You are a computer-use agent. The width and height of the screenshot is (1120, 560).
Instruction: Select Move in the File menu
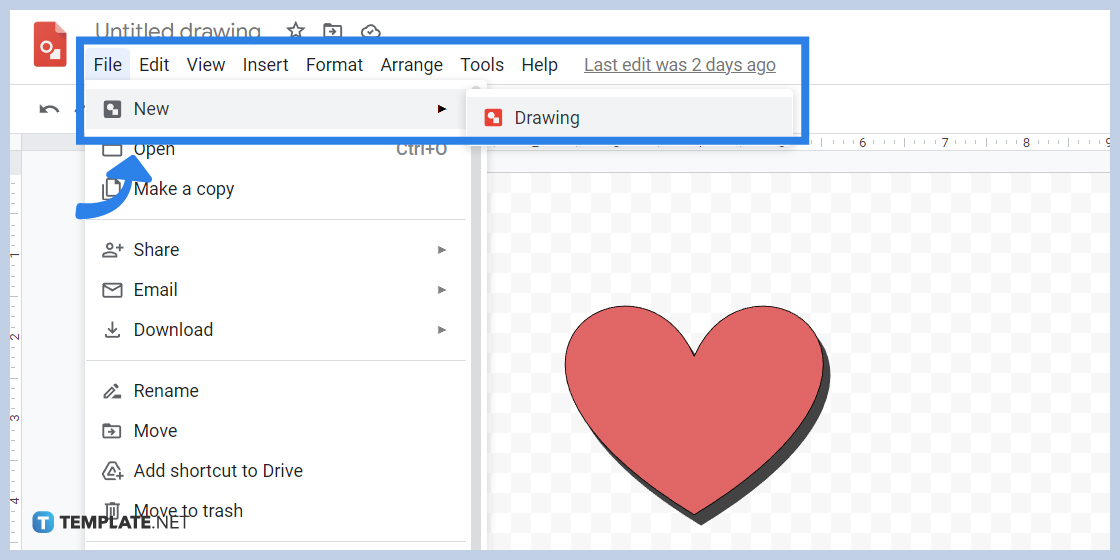click(276, 431)
